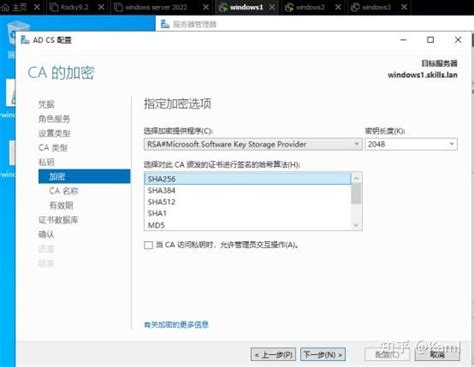Switch to the Rocky9.2 VM tab

(x=74, y=7)
